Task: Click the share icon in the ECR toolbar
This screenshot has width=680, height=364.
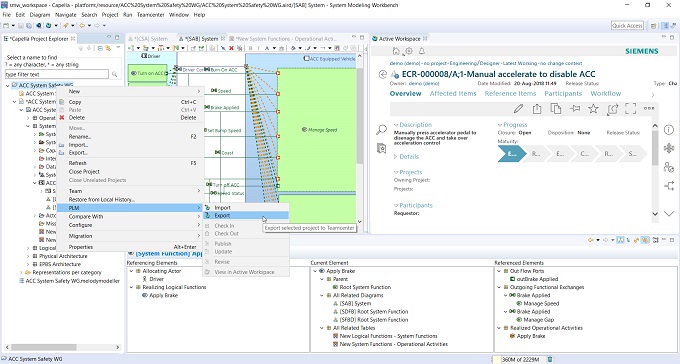Action: pyautogui.click(x=537, y=108)
